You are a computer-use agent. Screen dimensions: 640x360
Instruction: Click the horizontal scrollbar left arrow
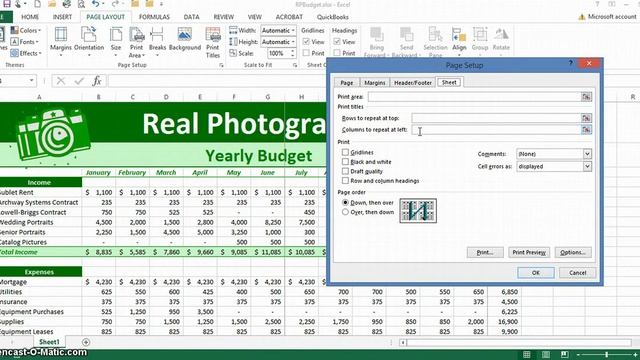[x=403, y=342]
